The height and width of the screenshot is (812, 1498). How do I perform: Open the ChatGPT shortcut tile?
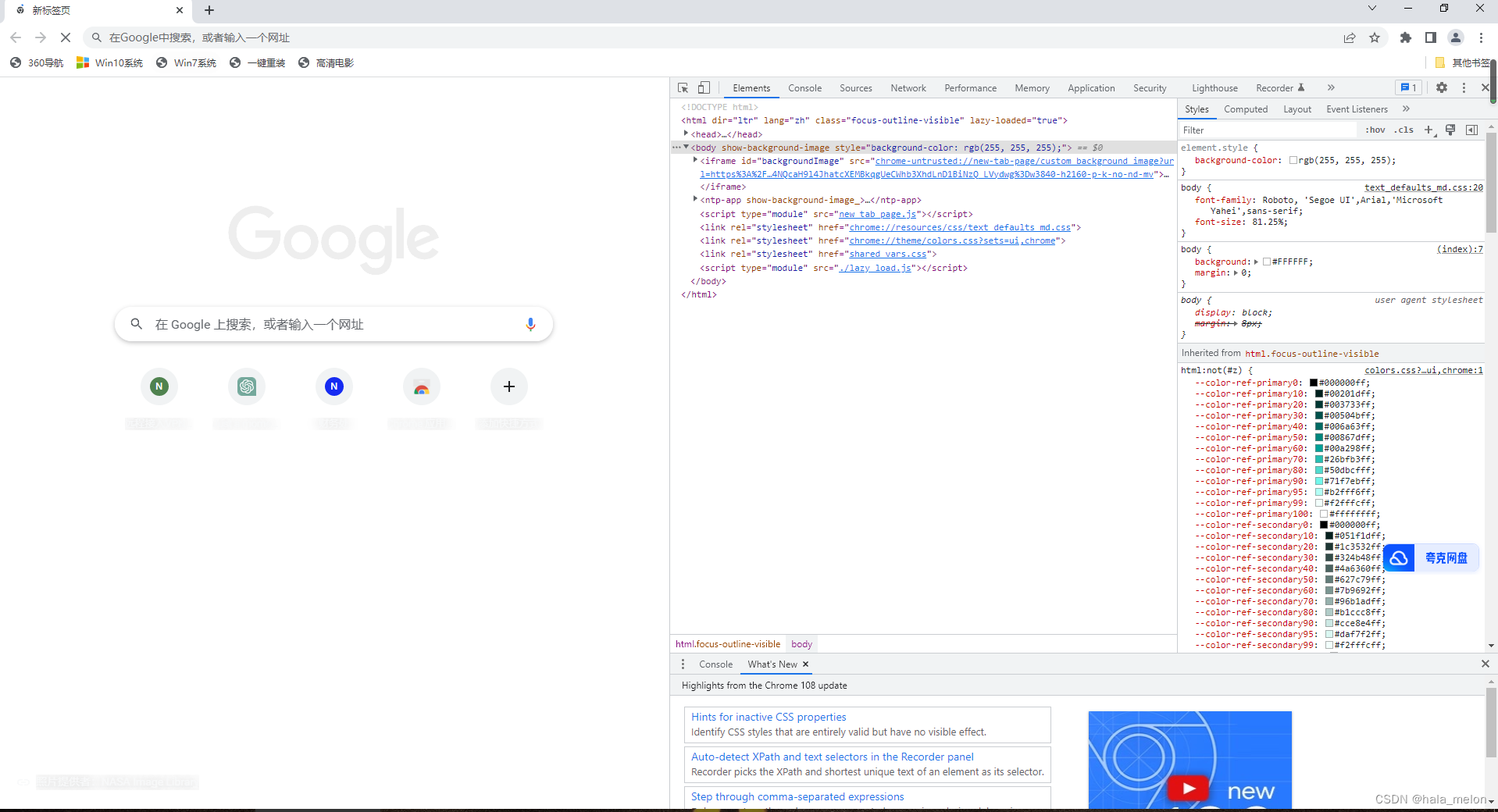(x=247, y=386)
